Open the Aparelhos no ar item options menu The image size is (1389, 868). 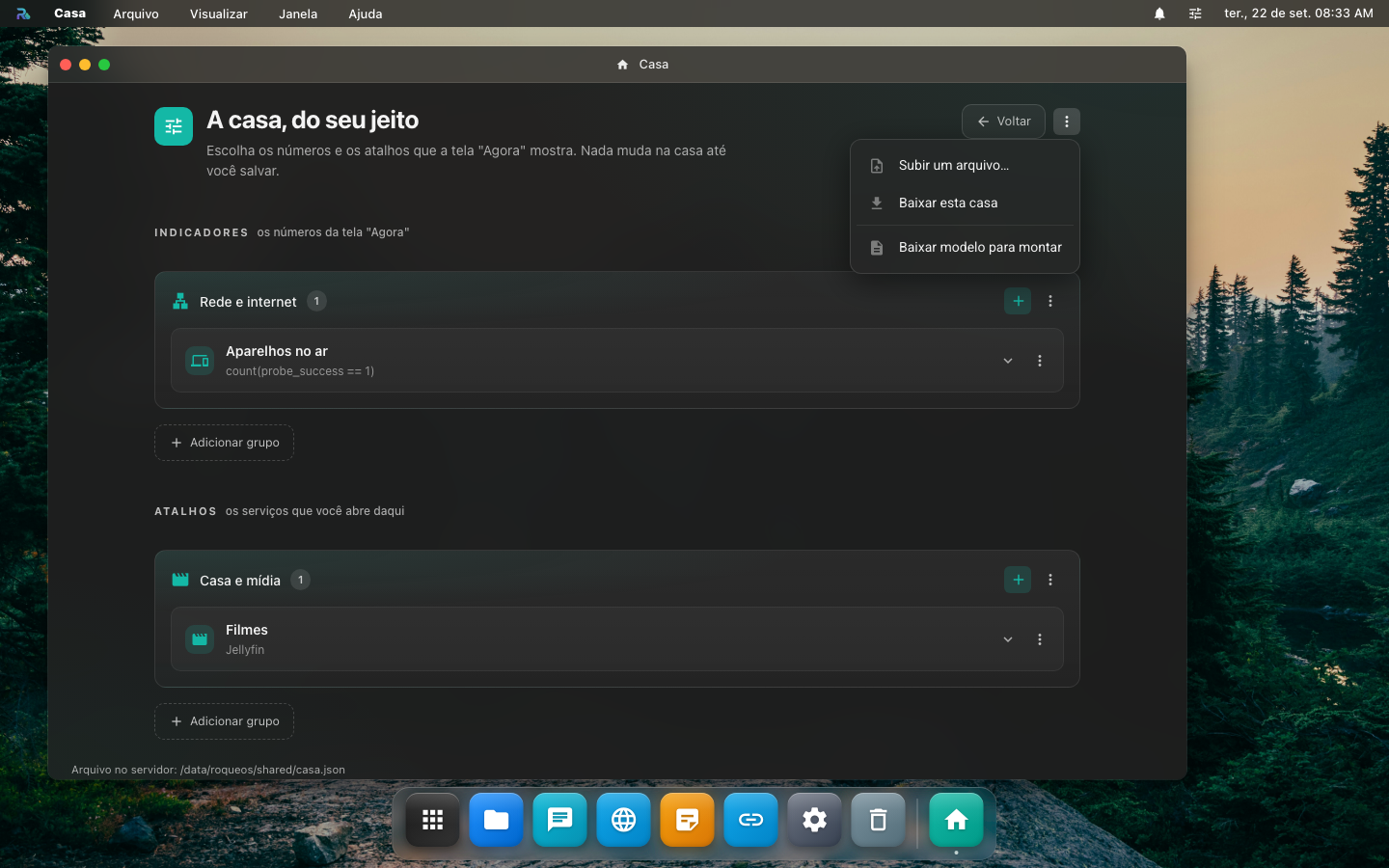pyautogui.click(x=1040, y=361)
